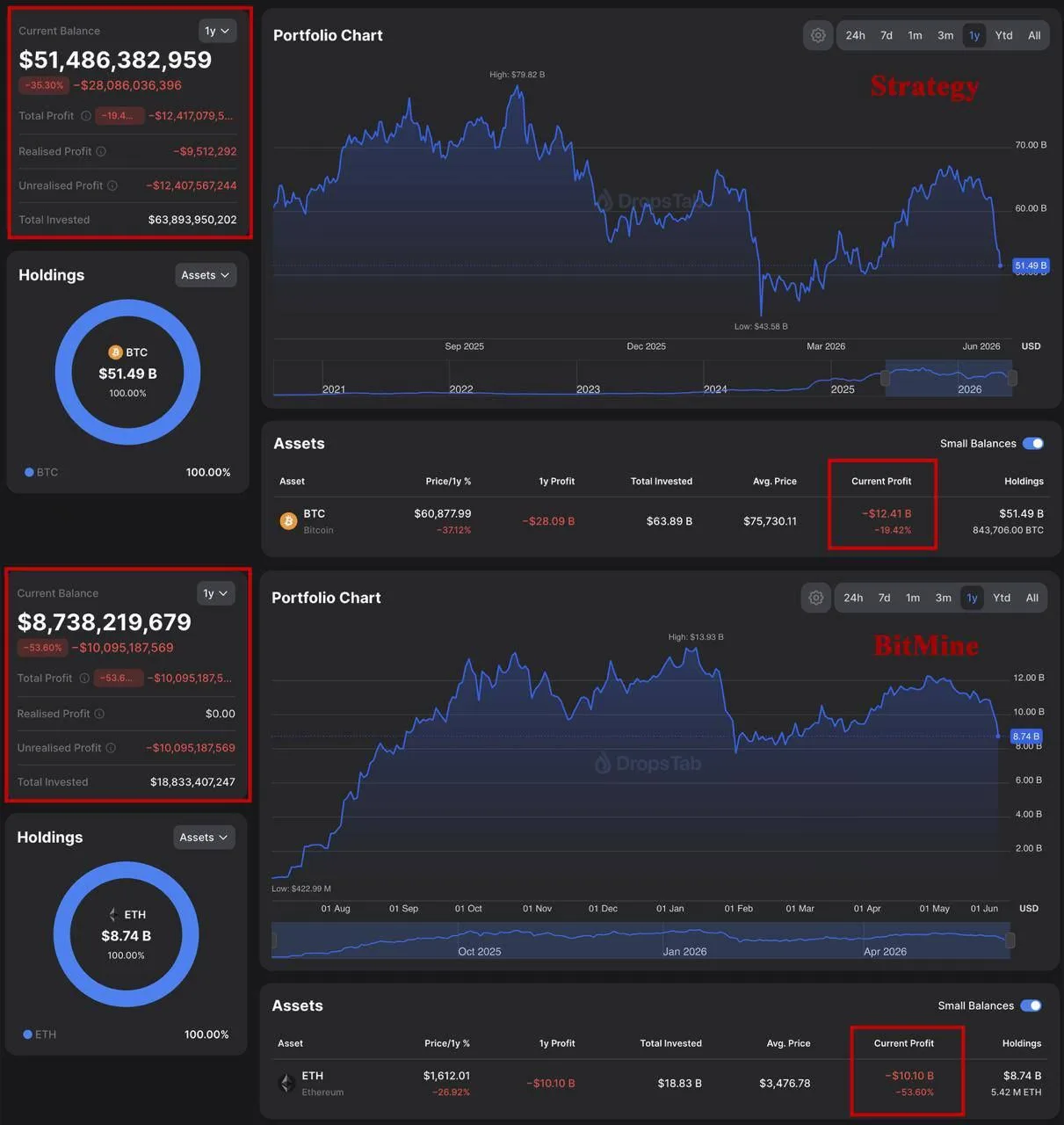Image resolution: width=1064 pixels, height=1125 pixels.
Task: Select 7d range on Strategy chart
Action: click(x=887, y=35)
